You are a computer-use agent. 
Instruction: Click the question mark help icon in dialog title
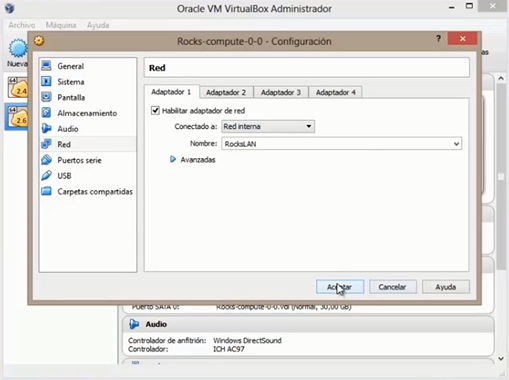[x=438, y=39]
